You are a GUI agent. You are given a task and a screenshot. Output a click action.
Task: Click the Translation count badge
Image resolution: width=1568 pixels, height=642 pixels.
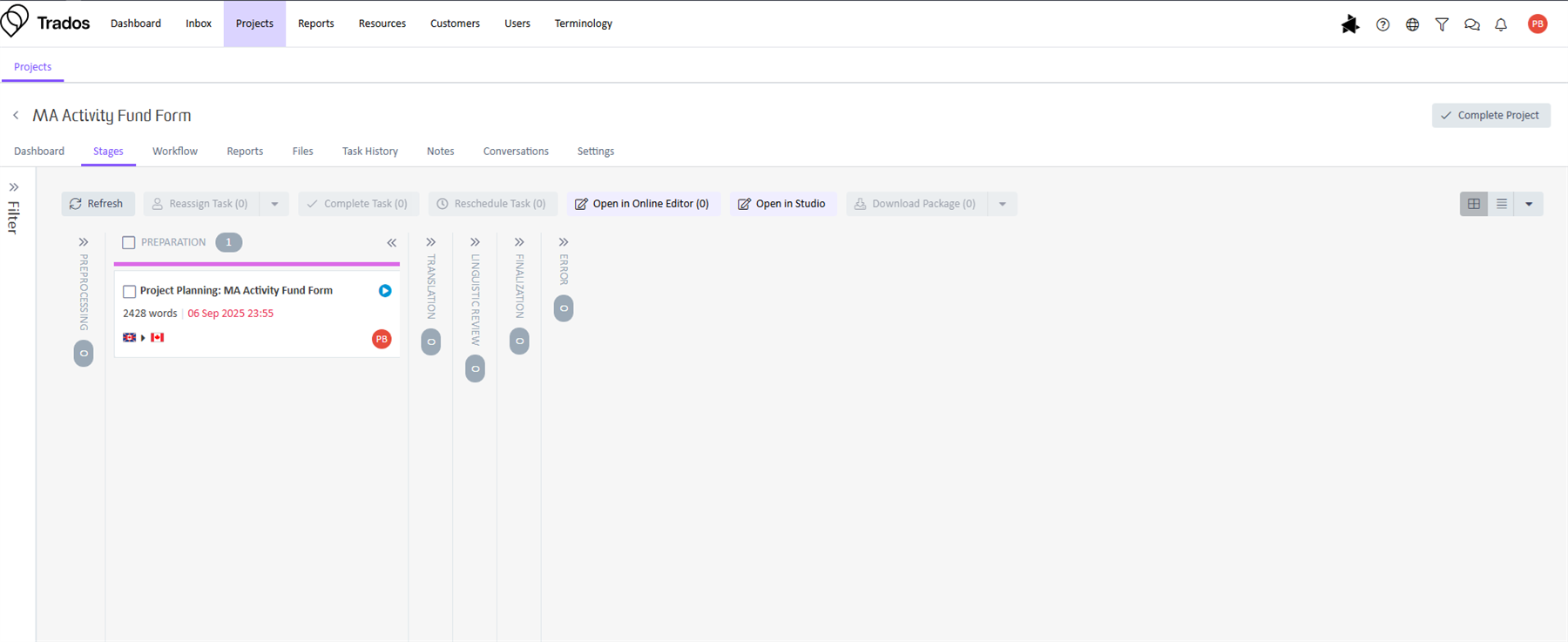coord(431,341)
